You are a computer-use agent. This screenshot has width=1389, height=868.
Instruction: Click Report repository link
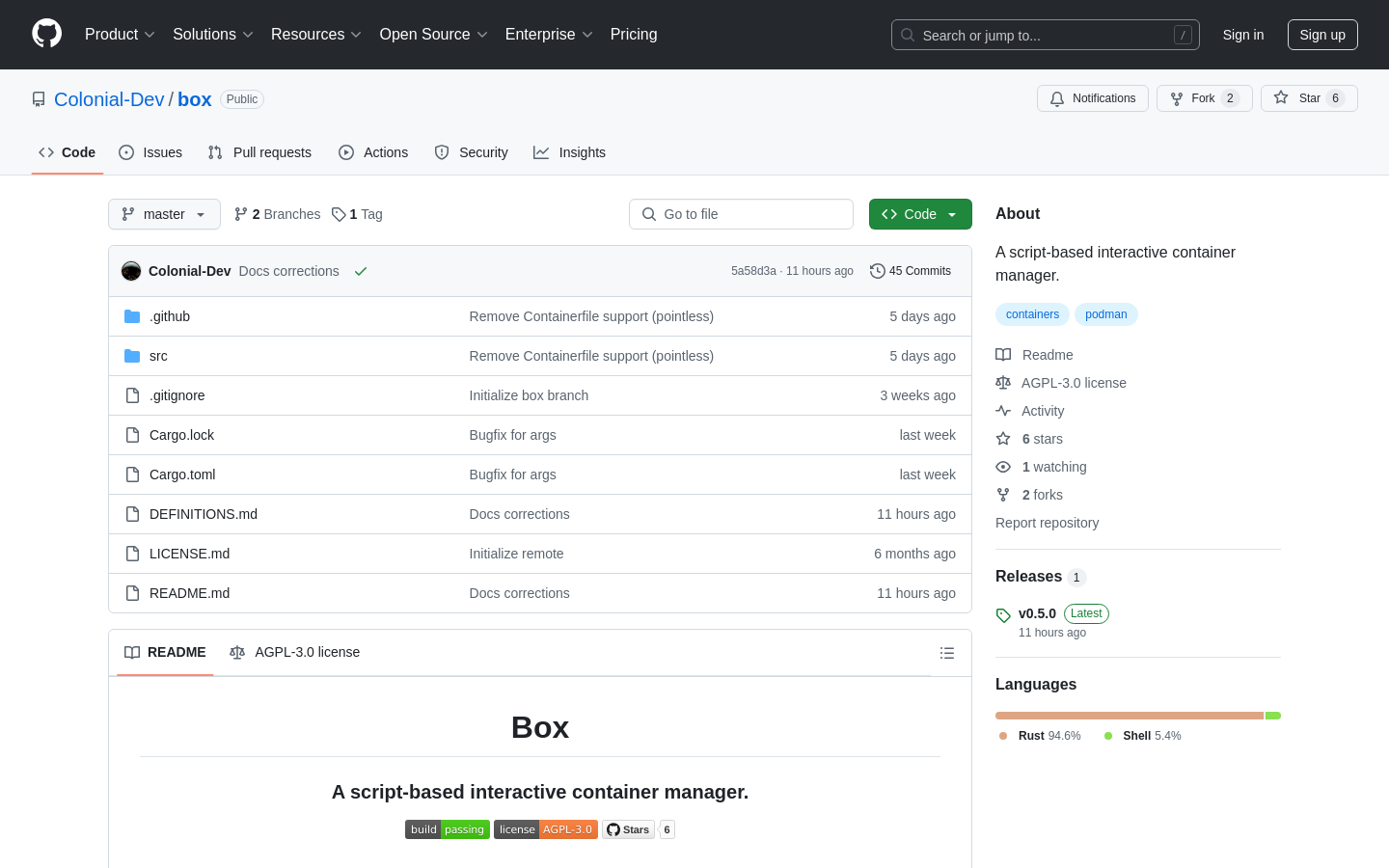1047,523
